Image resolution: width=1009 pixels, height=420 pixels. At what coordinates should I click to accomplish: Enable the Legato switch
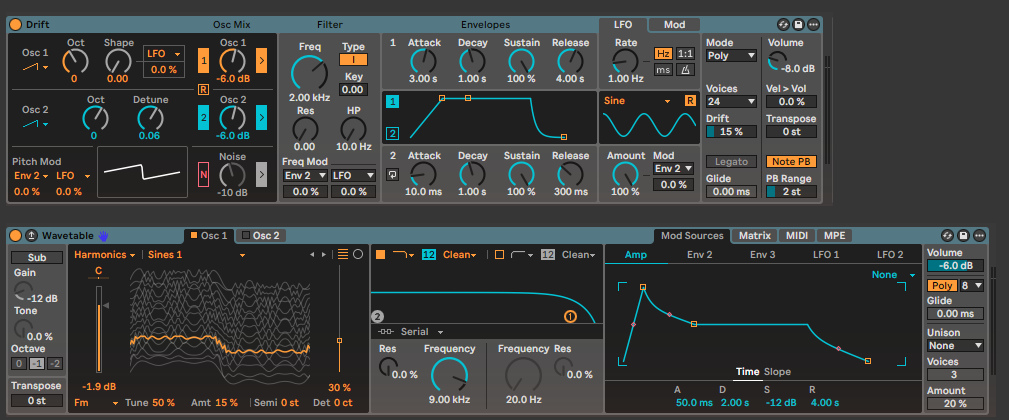[x=731, y=161]
